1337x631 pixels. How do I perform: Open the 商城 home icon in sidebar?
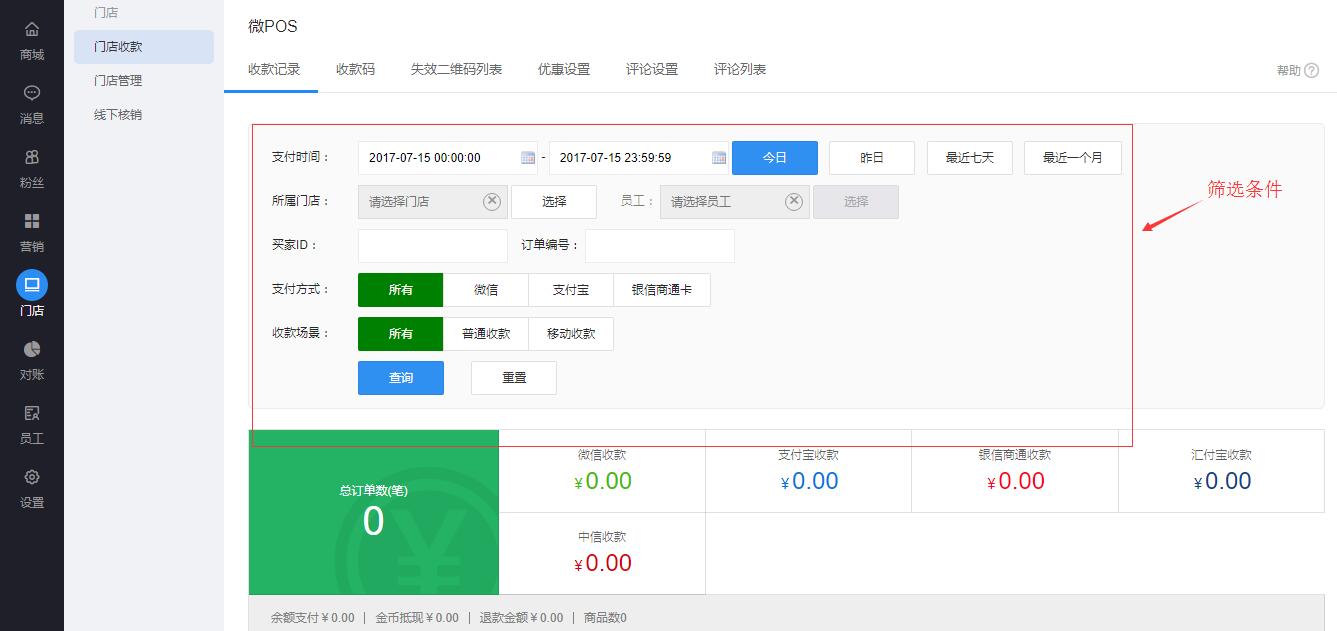32,30
